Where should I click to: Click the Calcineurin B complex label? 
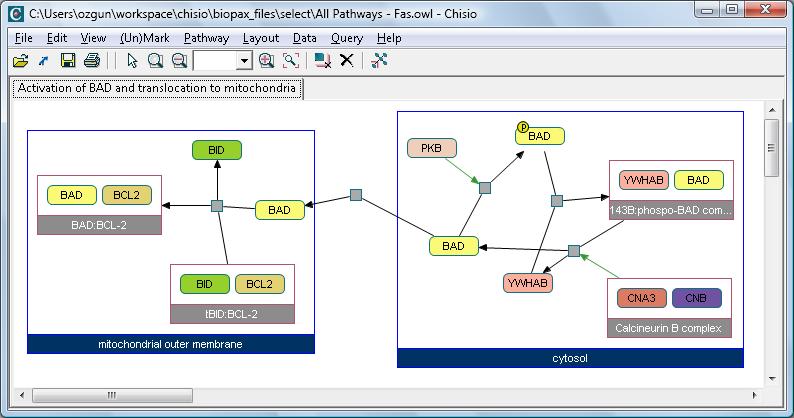669,328
